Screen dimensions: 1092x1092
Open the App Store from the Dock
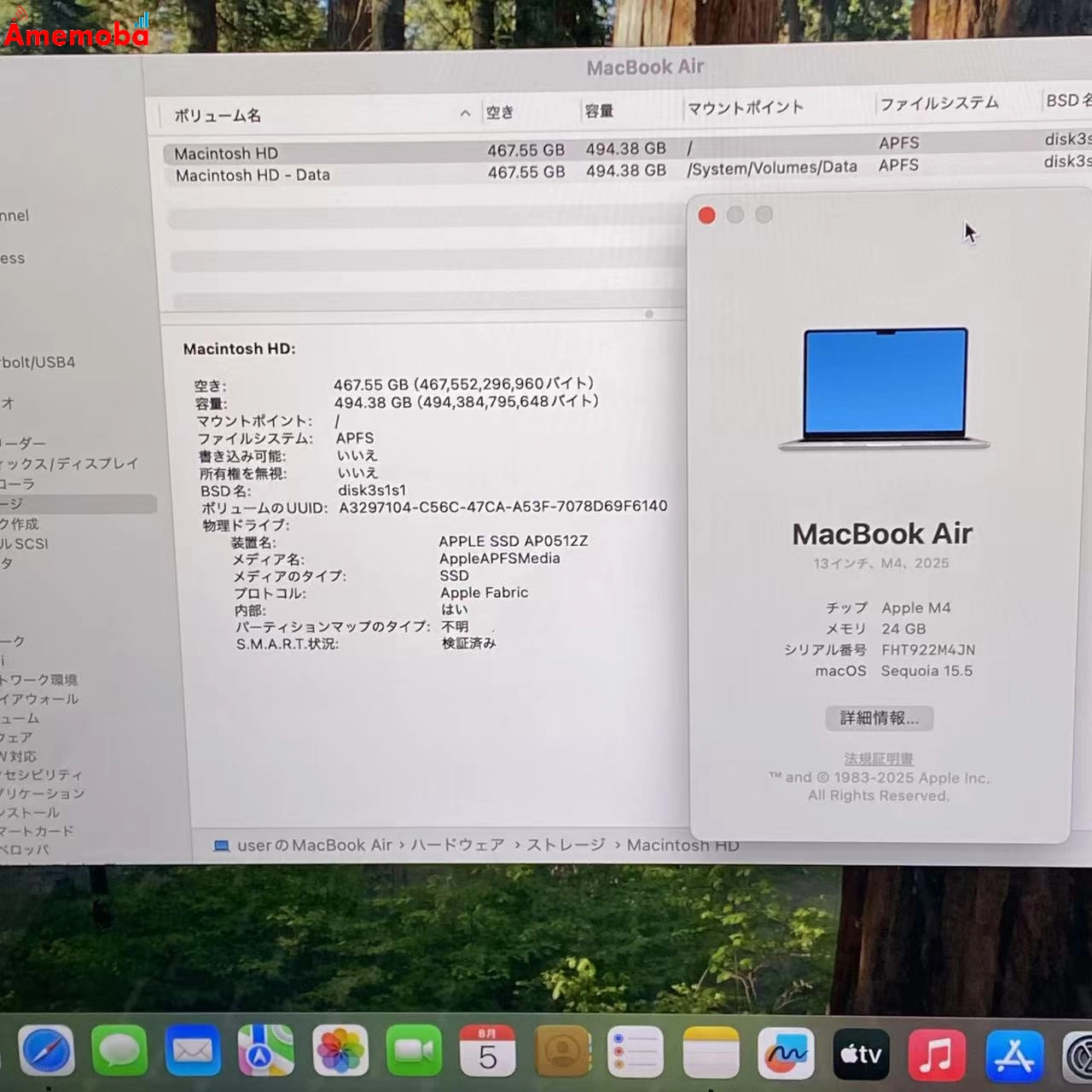(x=1011, y=1051)
